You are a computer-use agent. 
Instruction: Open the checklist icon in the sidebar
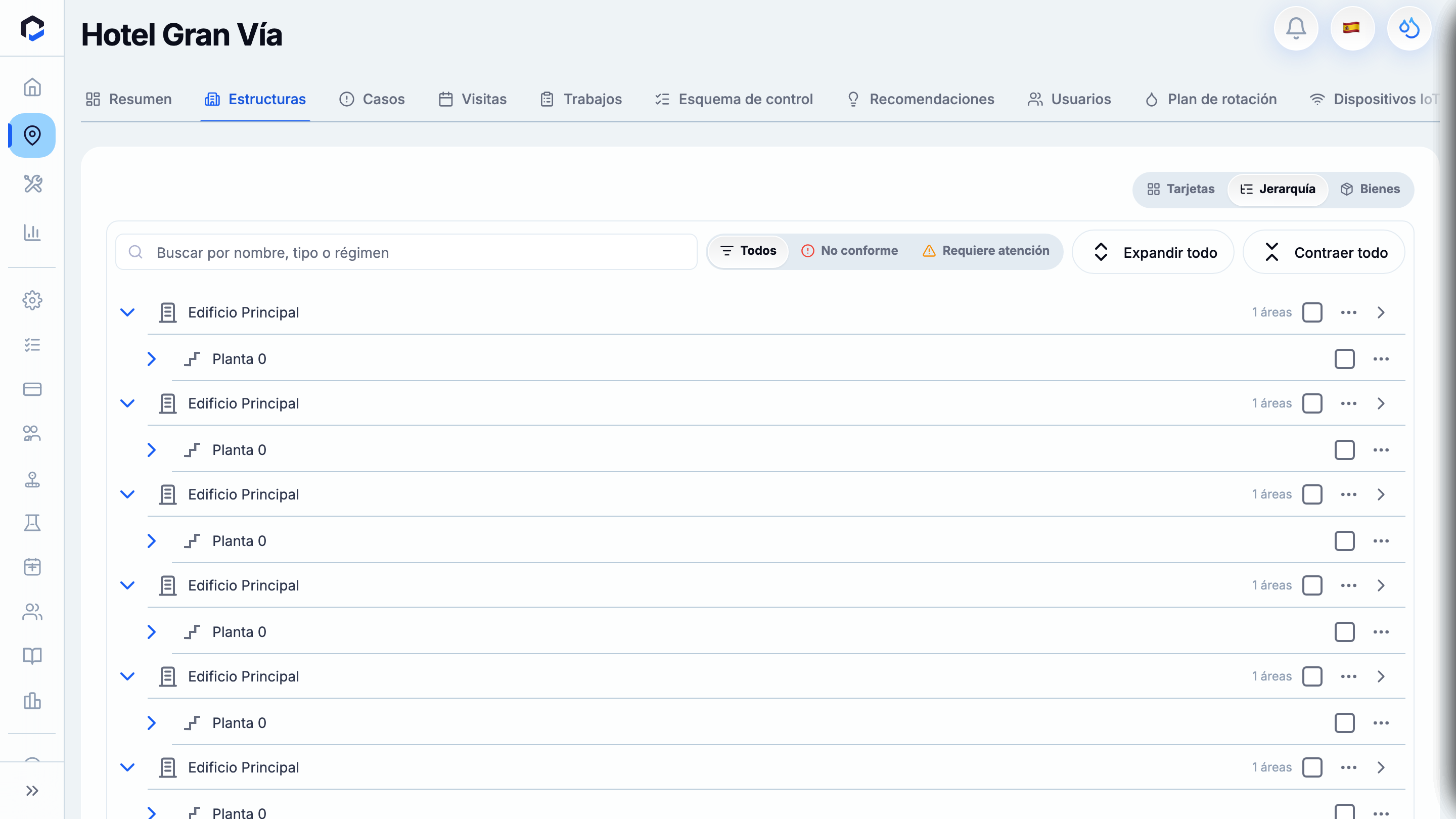[x=32, y=345]
